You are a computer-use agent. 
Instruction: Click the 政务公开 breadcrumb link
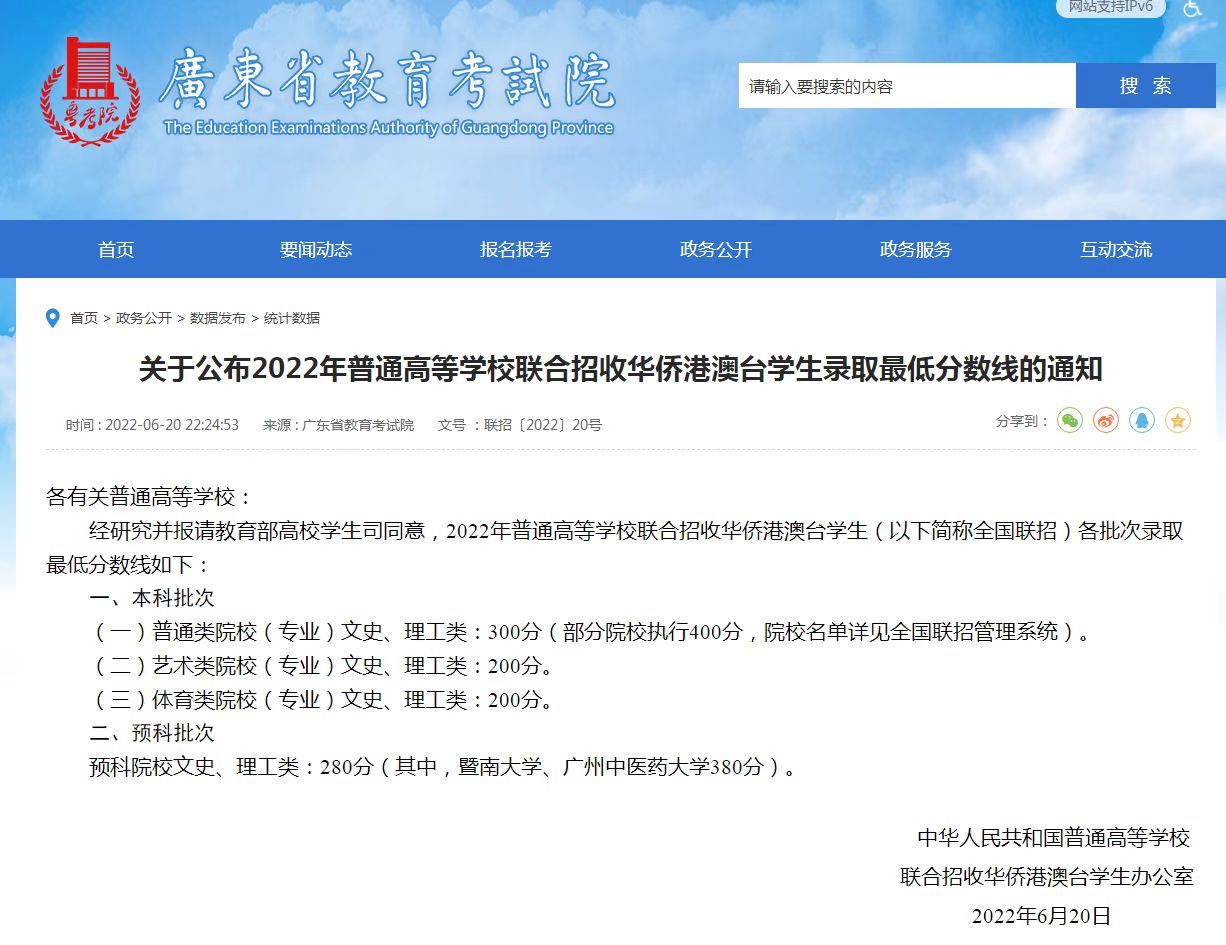click(x=144, y=318)
